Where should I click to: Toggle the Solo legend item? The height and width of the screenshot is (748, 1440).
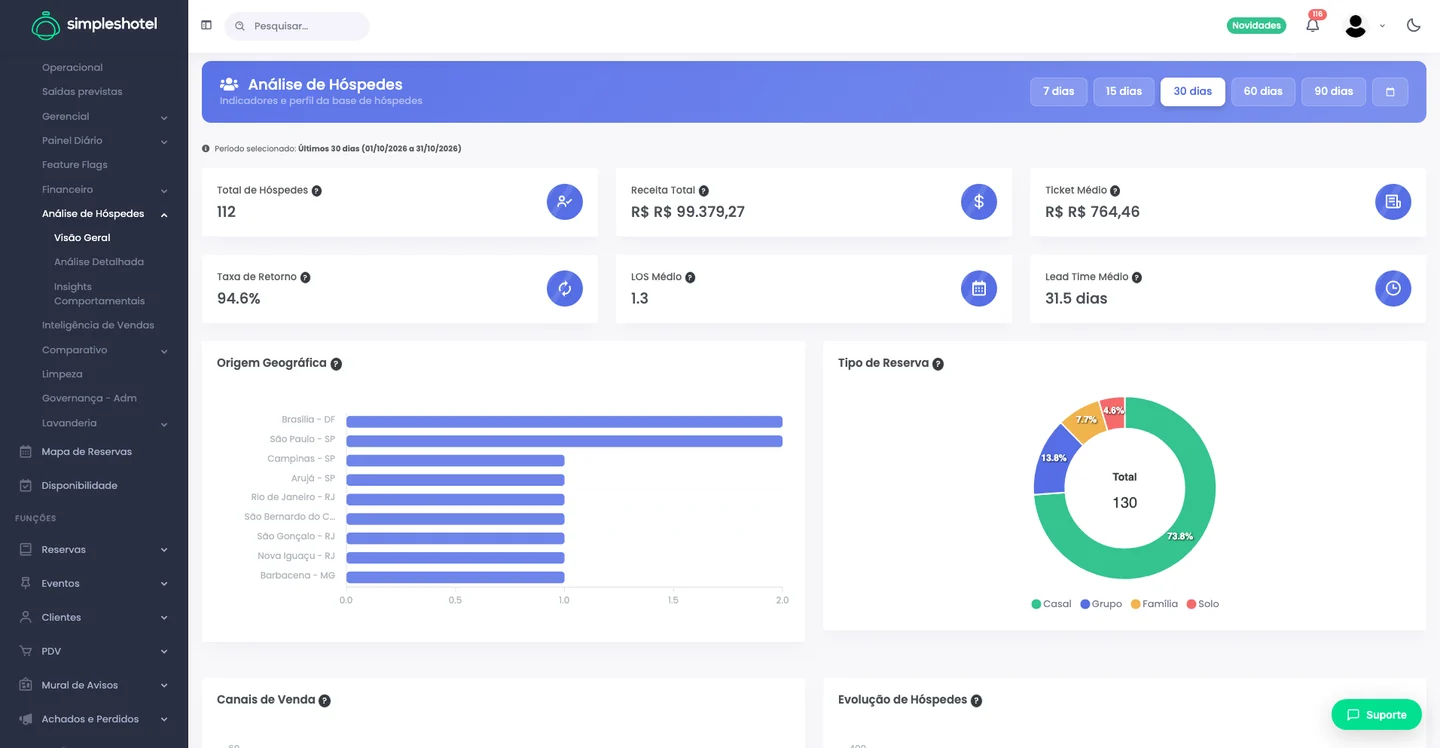coord(1203,604)
